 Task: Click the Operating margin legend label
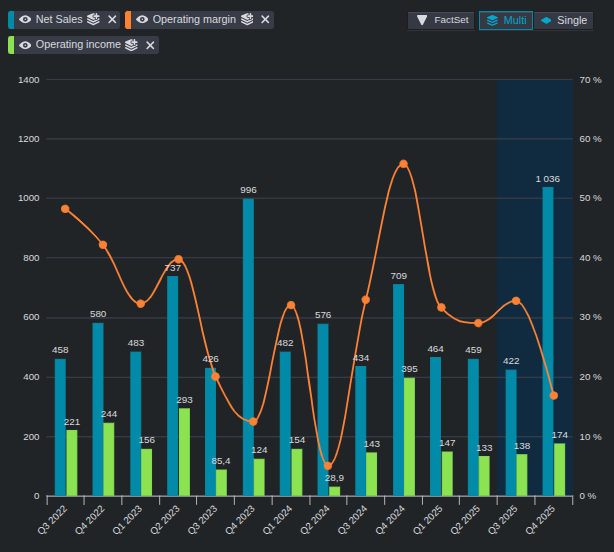[x=194, y=20]
